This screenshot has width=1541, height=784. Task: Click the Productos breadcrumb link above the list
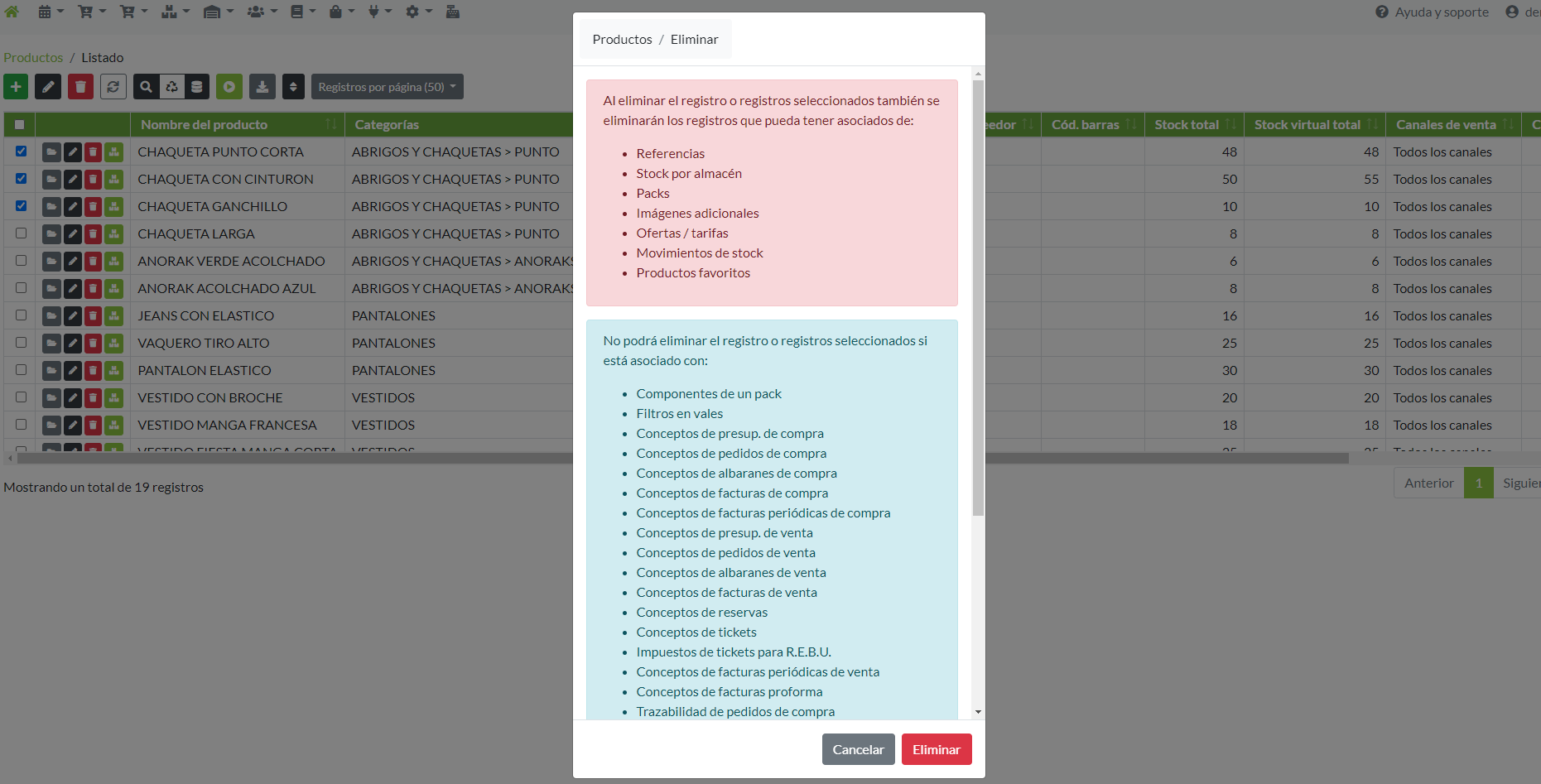click(33, 58)
